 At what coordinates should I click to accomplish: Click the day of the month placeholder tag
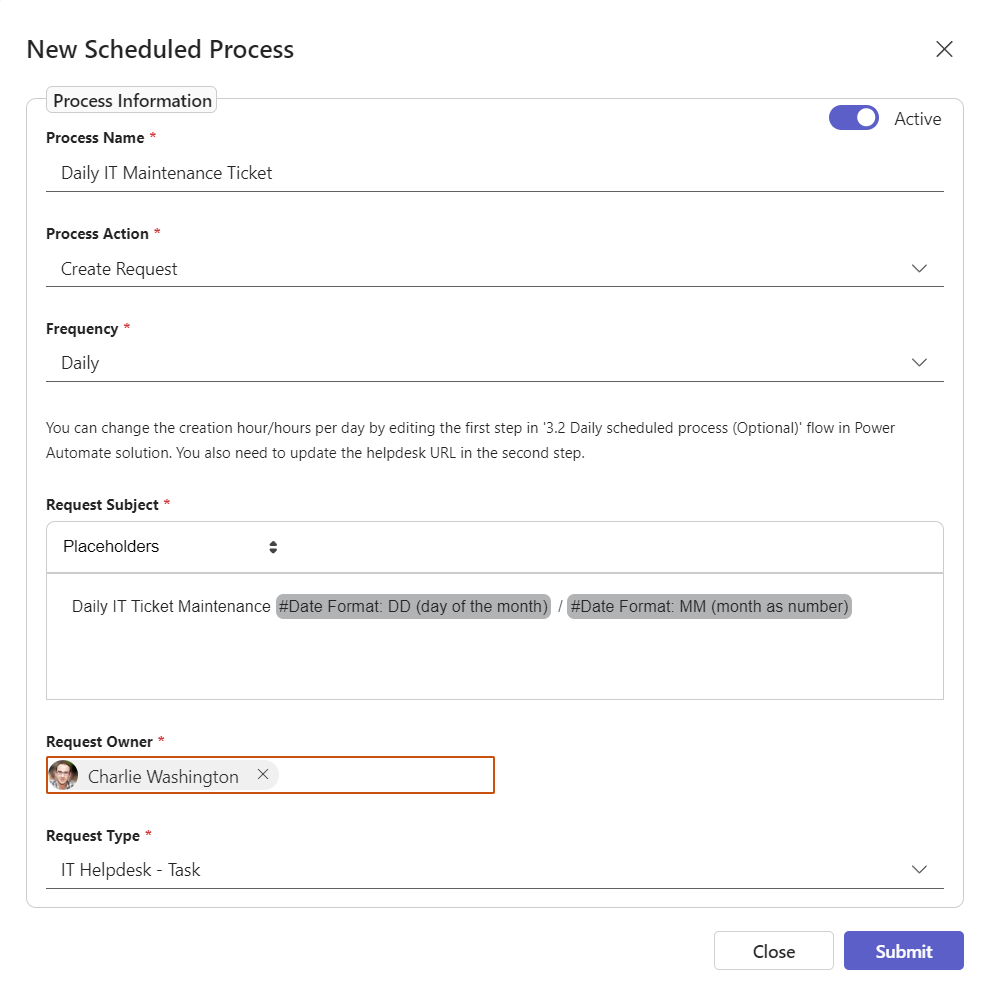click(413, 606)
